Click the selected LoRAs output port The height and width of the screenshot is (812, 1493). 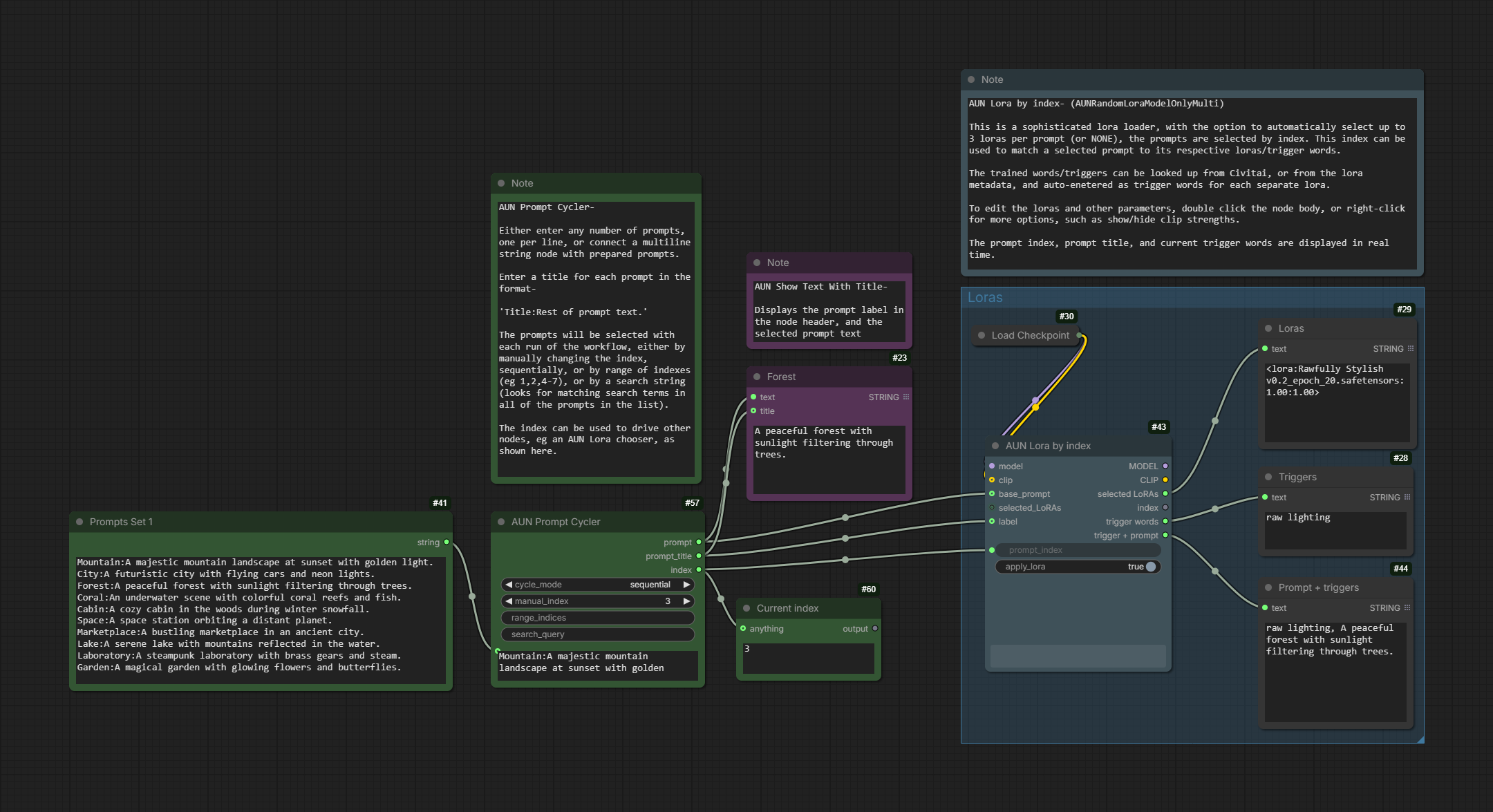coord(1165,493)
